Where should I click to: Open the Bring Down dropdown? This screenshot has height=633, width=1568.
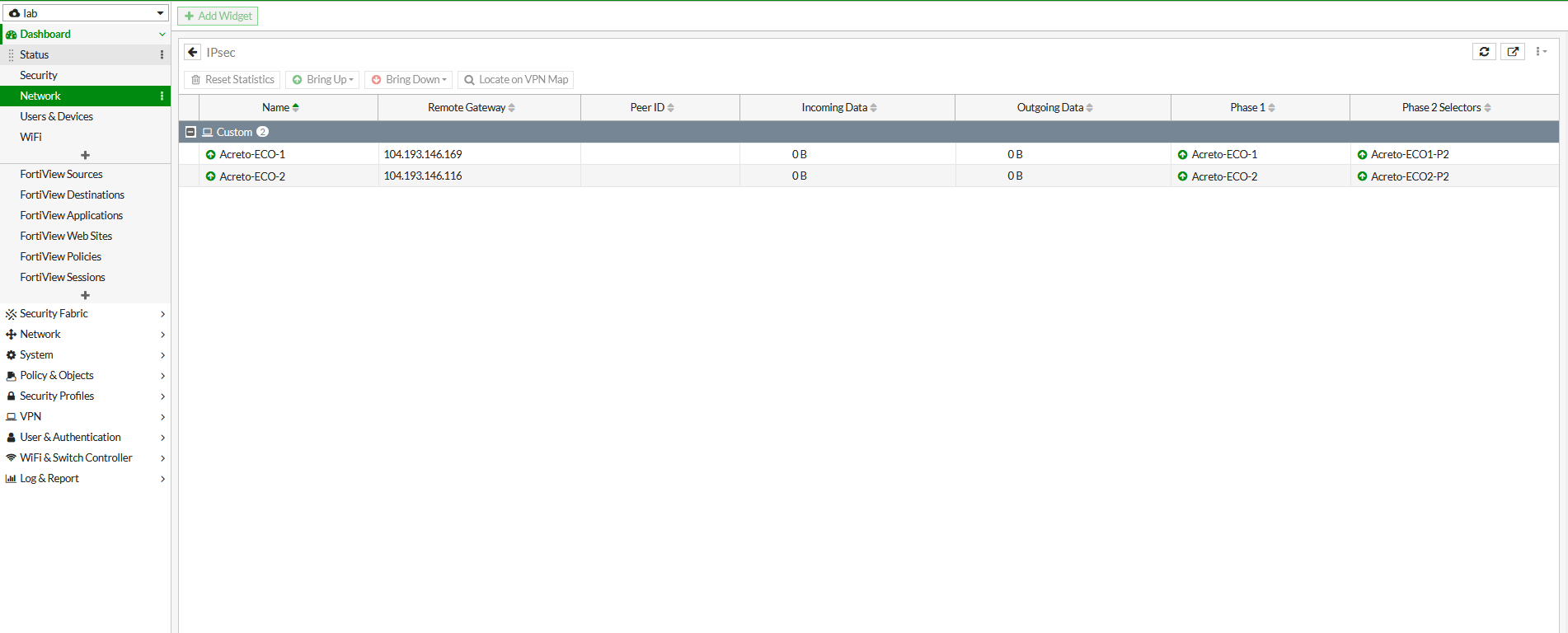408,79
